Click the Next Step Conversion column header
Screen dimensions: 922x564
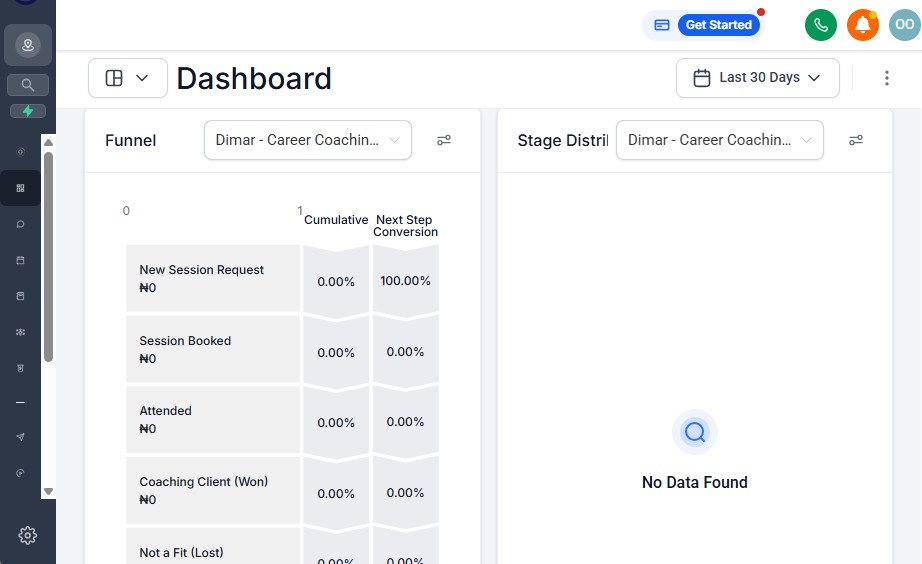405,225
